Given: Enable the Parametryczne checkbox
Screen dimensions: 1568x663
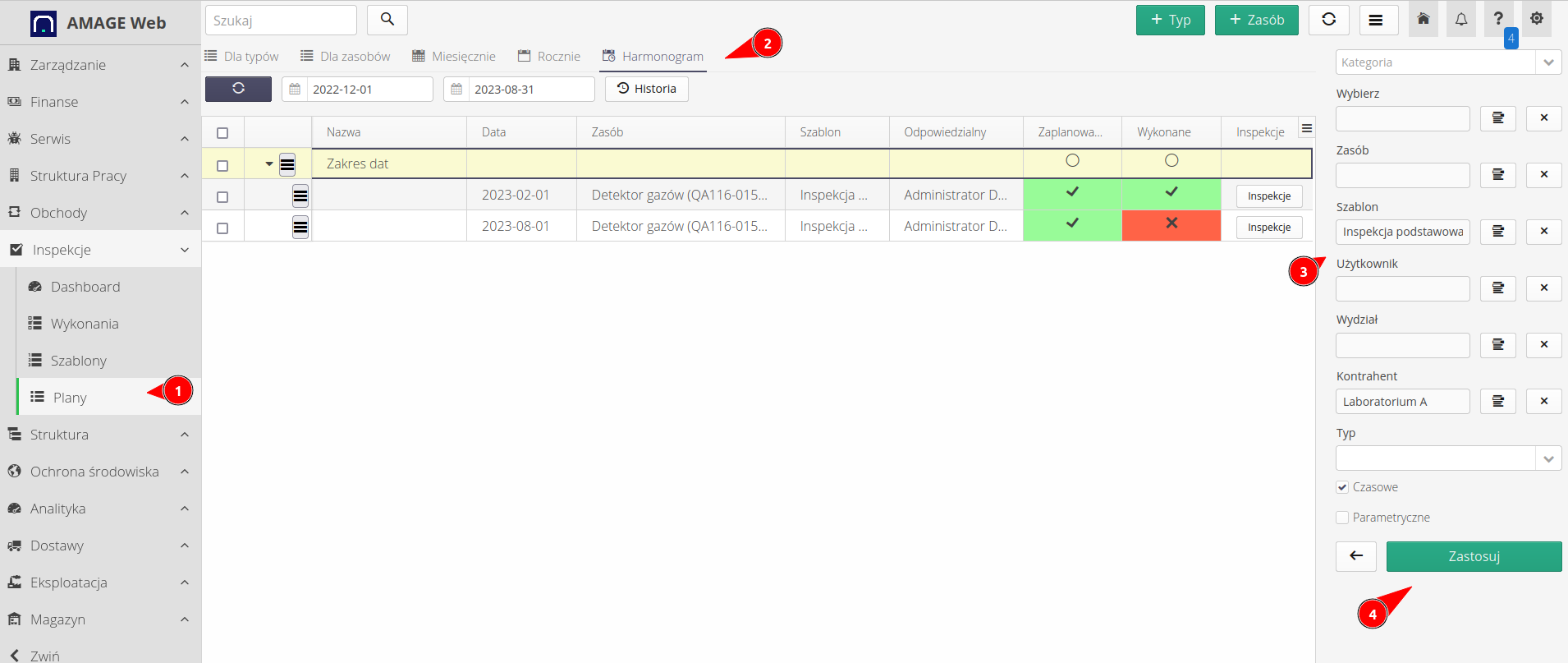Looking at the screenshot, I should 1342,518.
